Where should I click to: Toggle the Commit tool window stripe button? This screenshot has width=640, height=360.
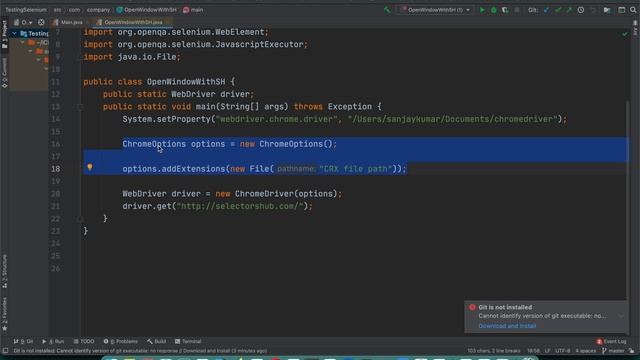pyautogui.click(x=4, y=73)
